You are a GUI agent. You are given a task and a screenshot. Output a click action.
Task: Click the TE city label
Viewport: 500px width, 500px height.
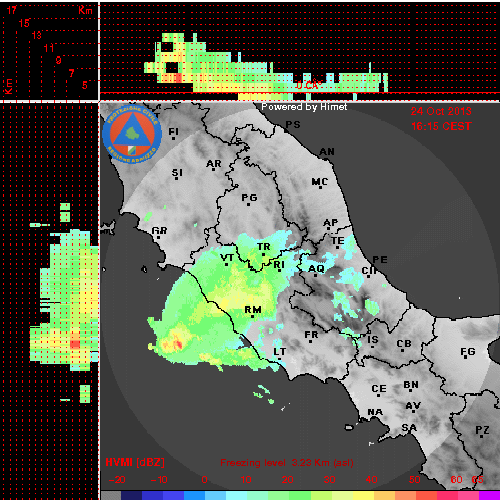338,240
